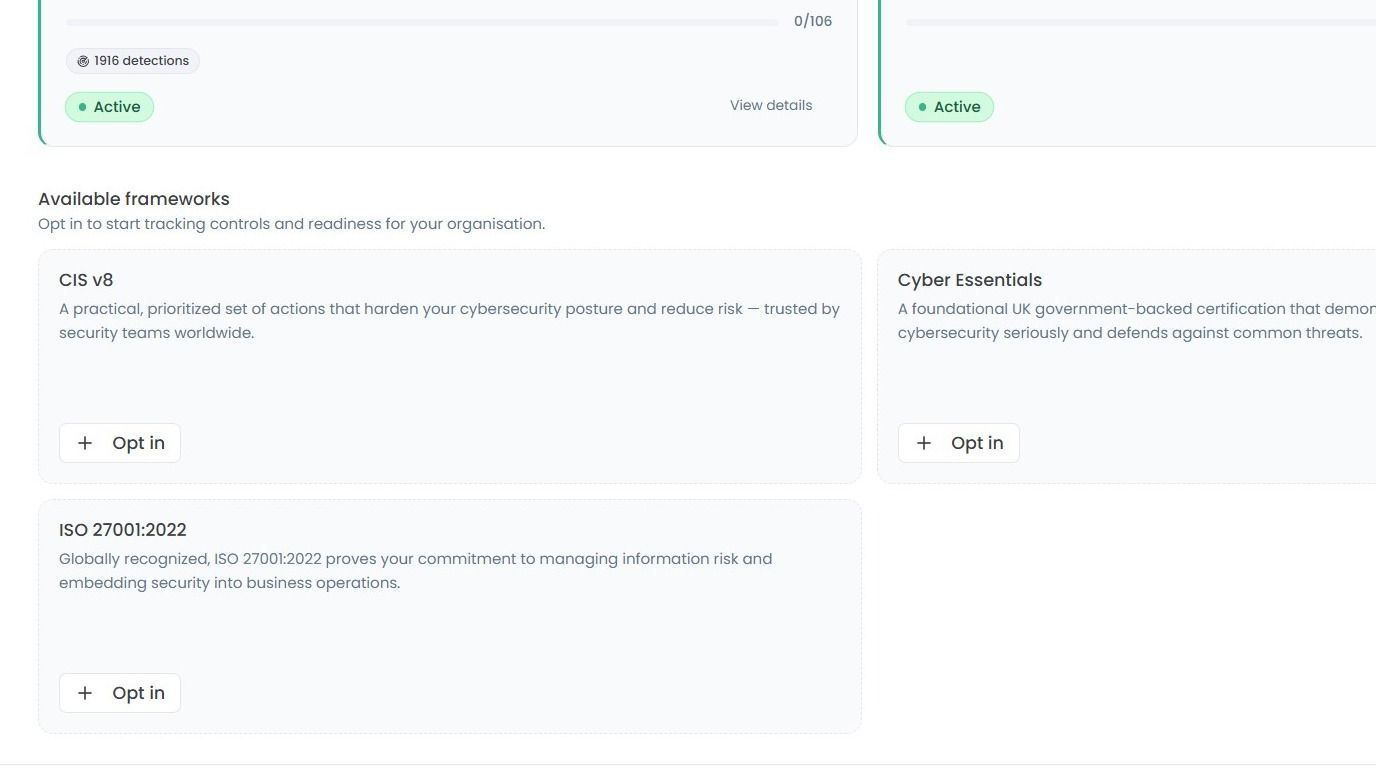The image size is (1376, 769).
Task: Click the 1916 detections fingerprint chip
Action: [x=133, y=61]
